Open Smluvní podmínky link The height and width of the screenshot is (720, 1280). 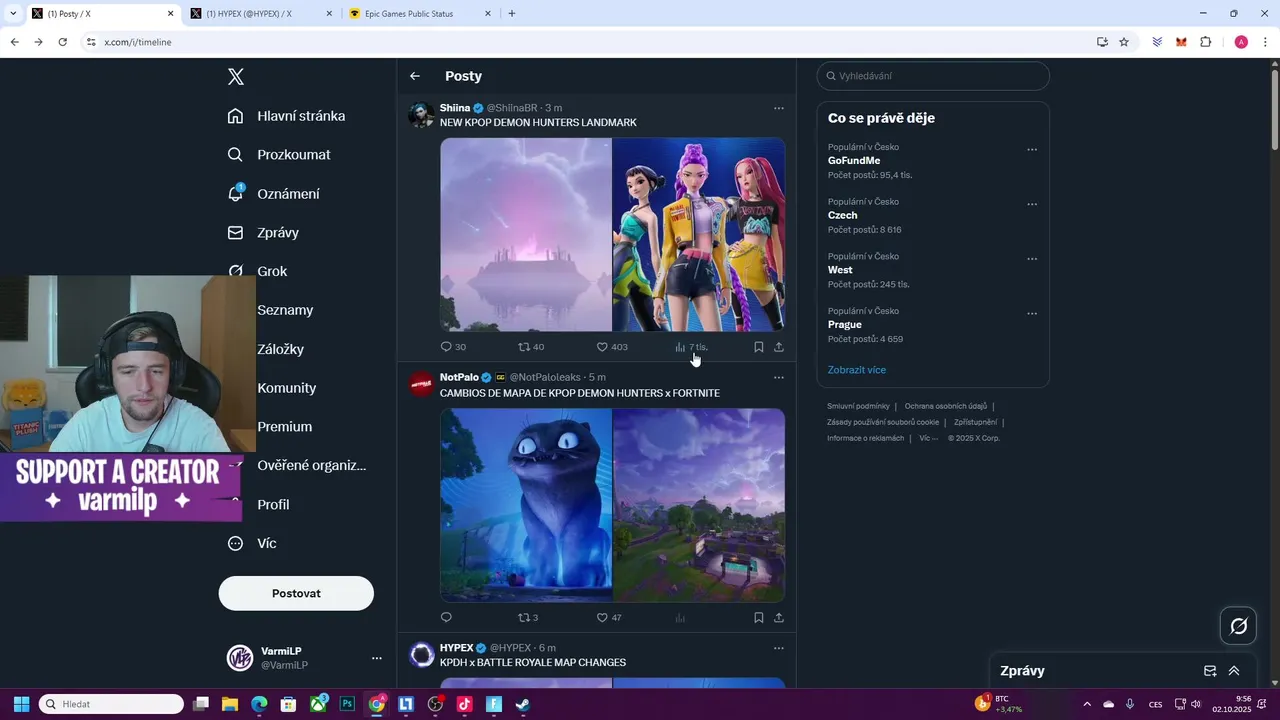click(858, 406)
